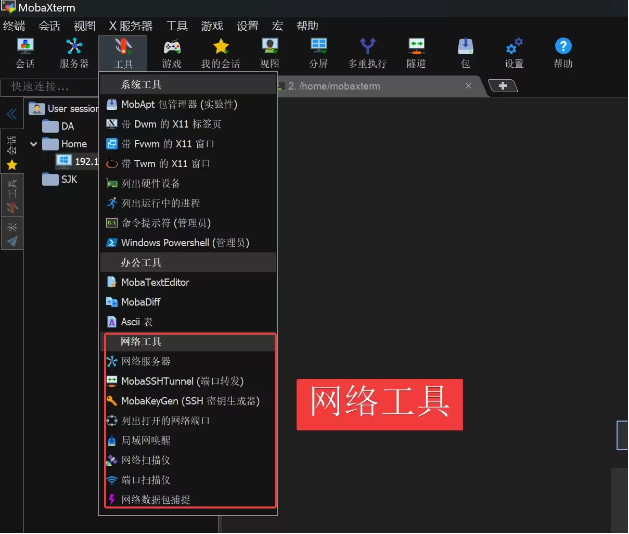
Task: Click the 包 (Packages) download icon
Action: [465, 52]
